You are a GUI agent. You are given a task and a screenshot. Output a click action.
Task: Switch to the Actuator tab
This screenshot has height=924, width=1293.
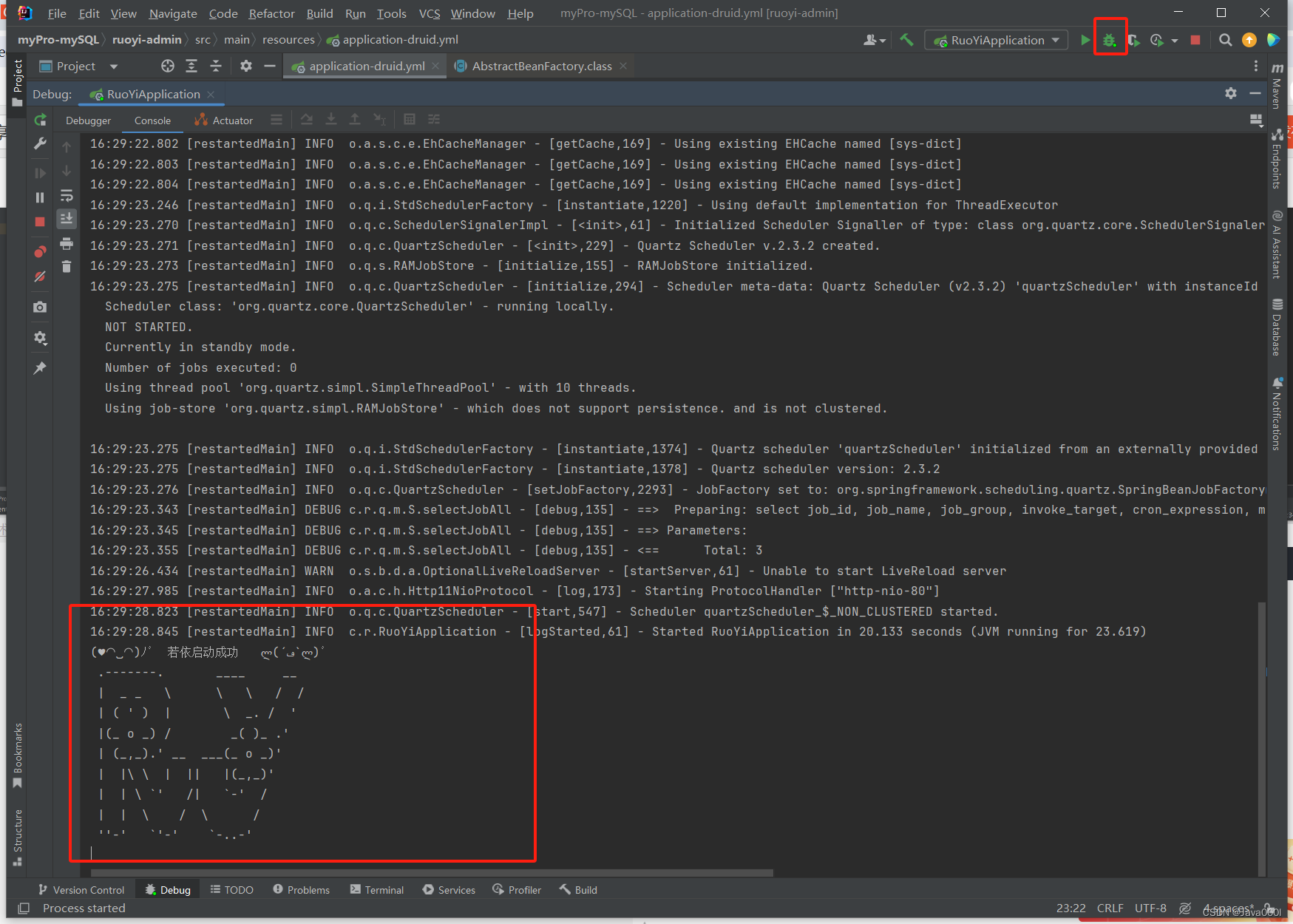click(224, 120)
